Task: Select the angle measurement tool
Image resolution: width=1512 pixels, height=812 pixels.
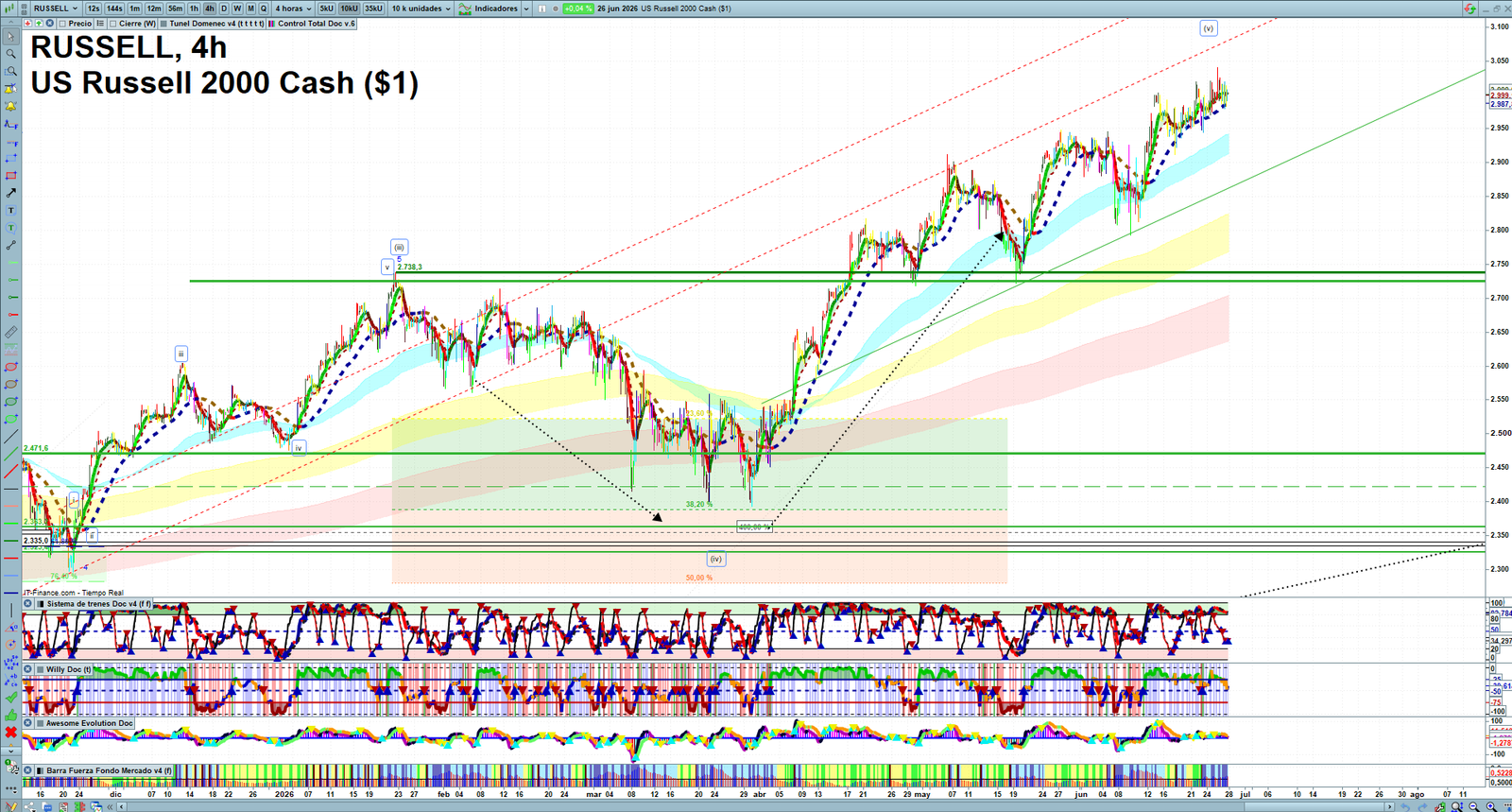Action: click(x=11, y=627)
